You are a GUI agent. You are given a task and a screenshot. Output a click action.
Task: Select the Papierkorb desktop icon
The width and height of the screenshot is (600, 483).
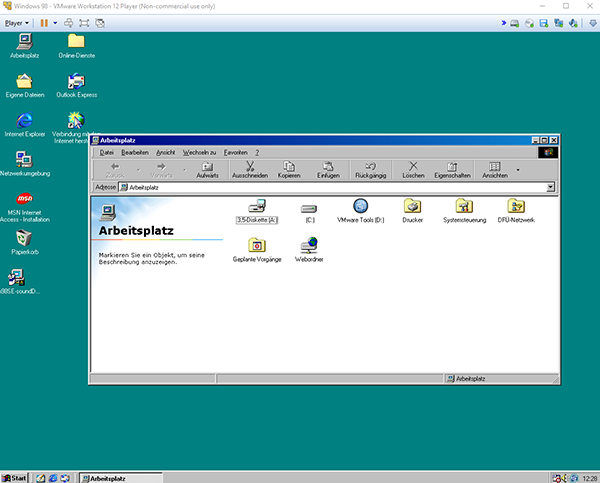(25, 237)
